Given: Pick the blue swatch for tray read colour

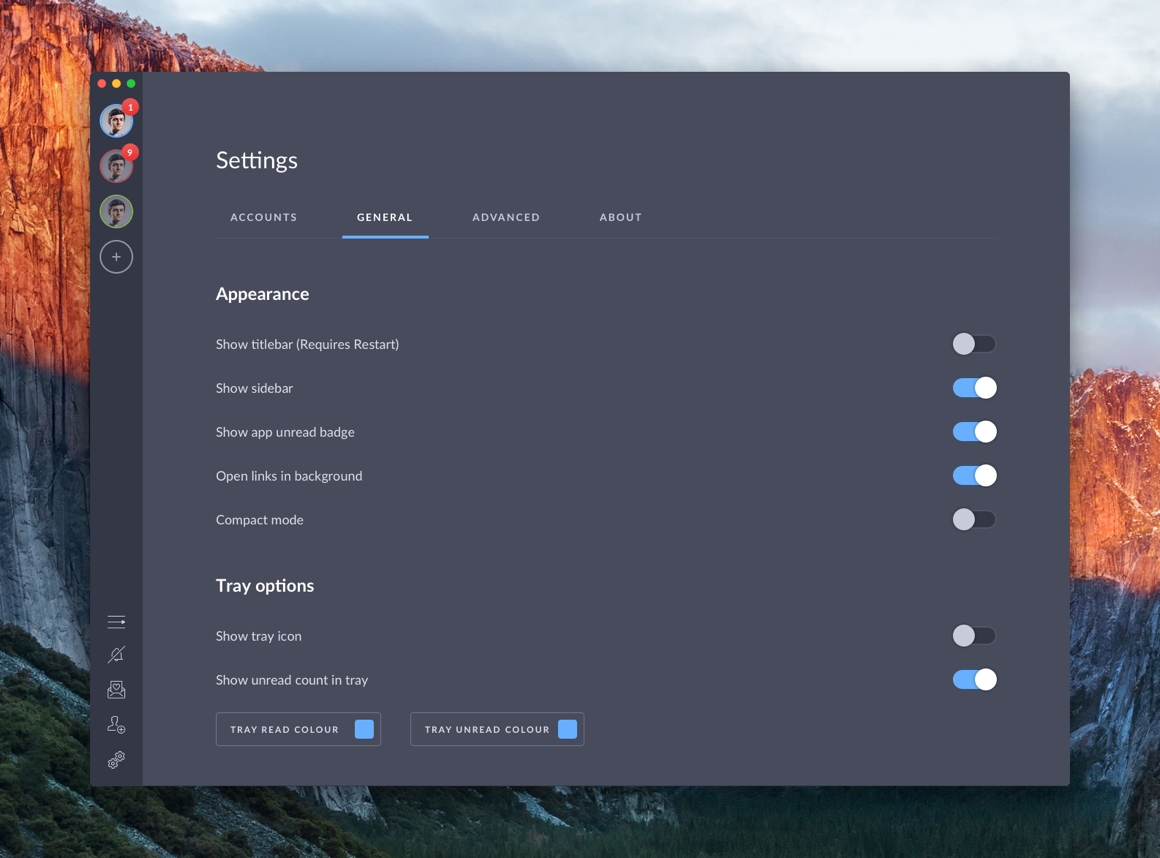Looking at the screenshot, I should pyautogui.click(x=364, y=729).
